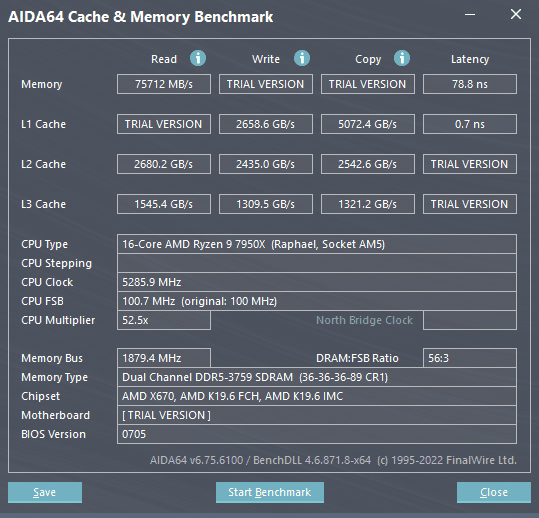Click the Copy column header
This screenshot has height=518, width=539.
368,59
